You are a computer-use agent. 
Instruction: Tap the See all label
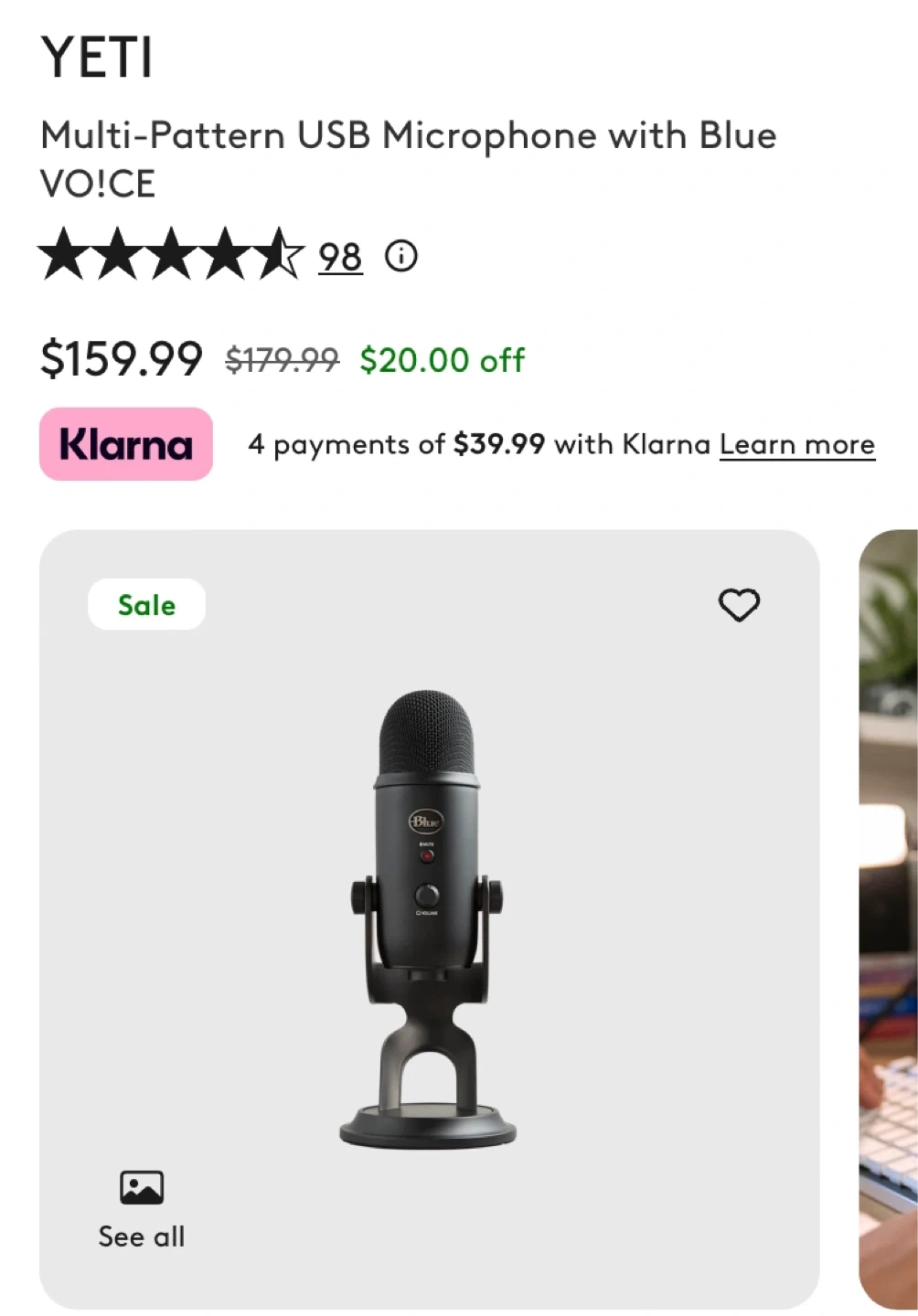(142, 1236)
